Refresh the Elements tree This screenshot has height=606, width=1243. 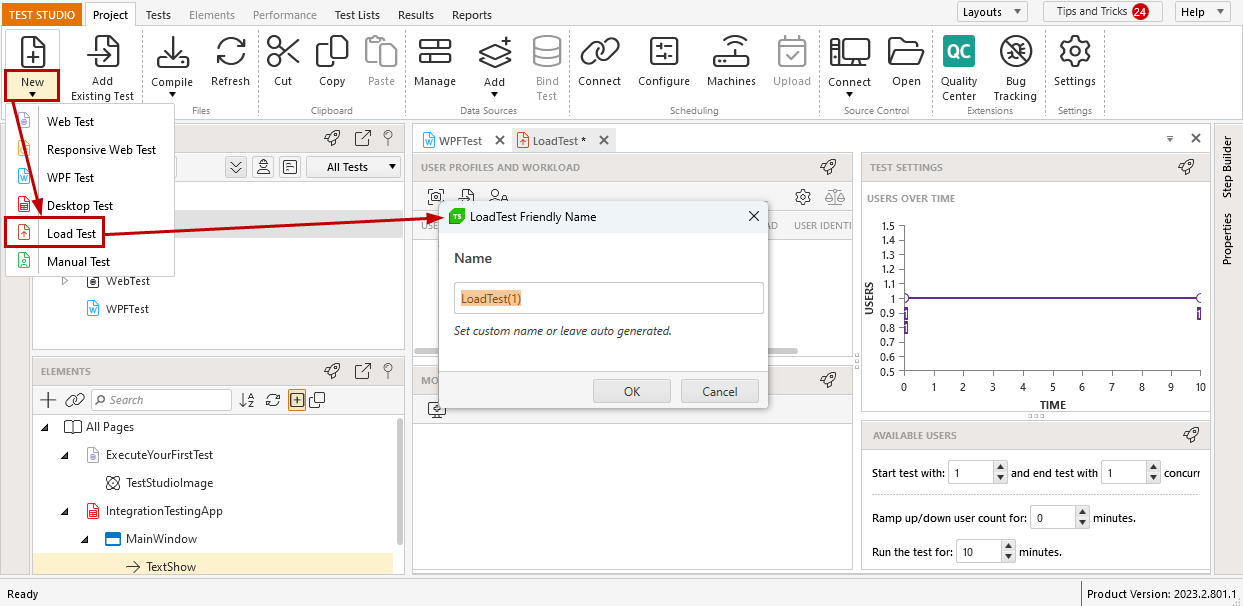[273, 400]
